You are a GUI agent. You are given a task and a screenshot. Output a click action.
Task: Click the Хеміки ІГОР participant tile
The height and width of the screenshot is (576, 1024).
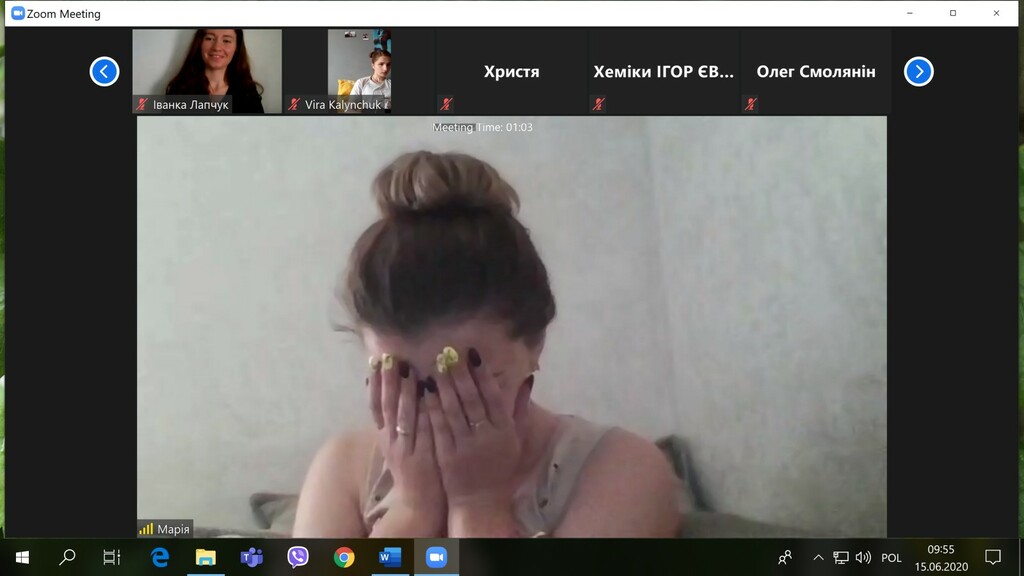[663, 71]
